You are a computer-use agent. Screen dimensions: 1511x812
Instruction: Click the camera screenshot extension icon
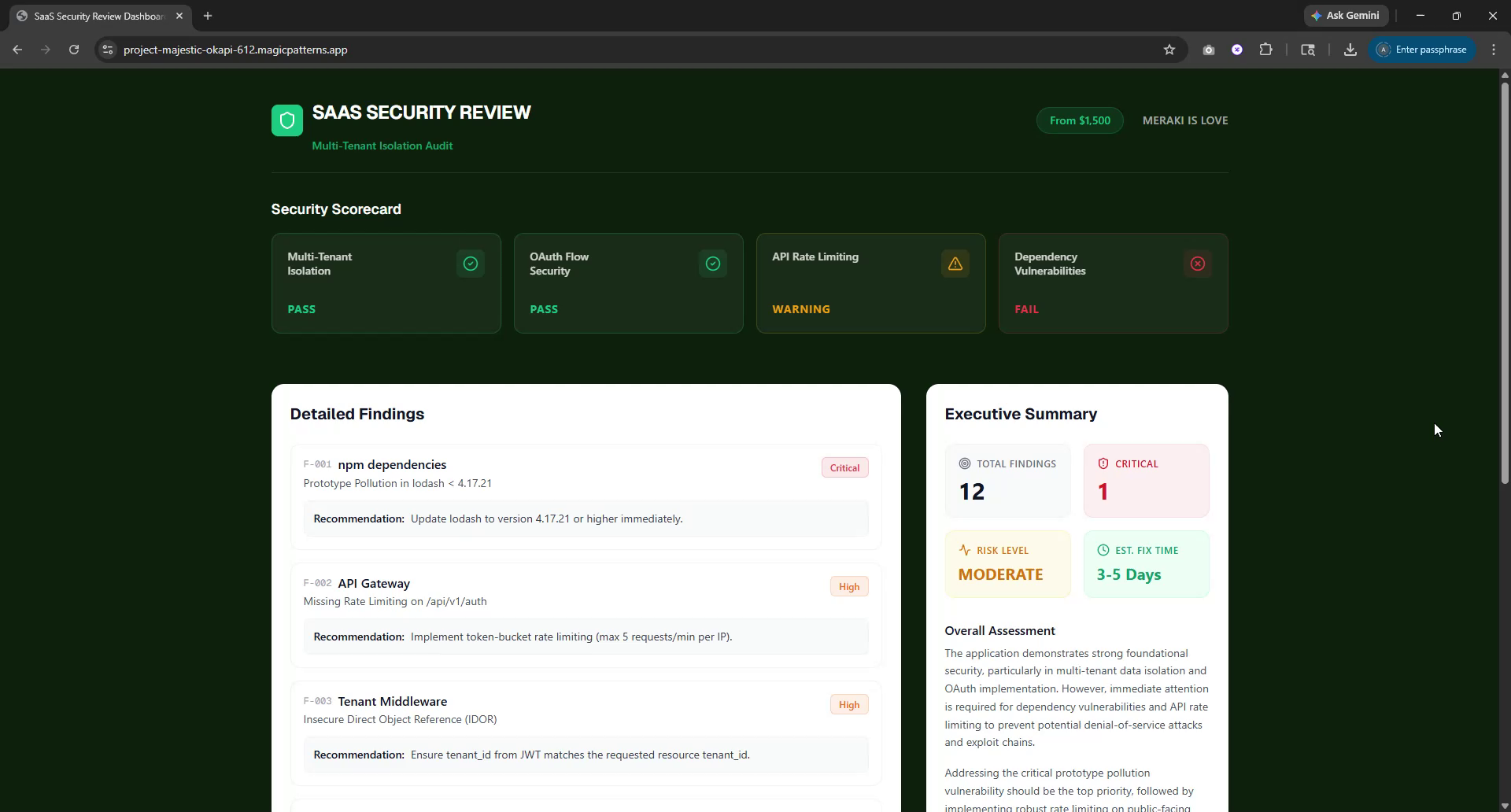click(x=1209, y=50)
